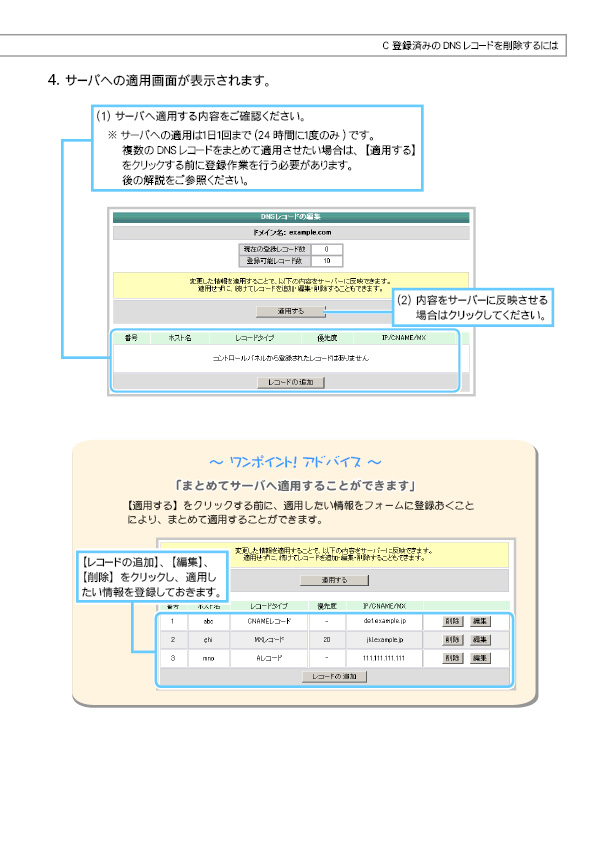Click the yellow notice text in the upper panel
Viewport: 595px width, 842px height.
click(x=291, y=285)
